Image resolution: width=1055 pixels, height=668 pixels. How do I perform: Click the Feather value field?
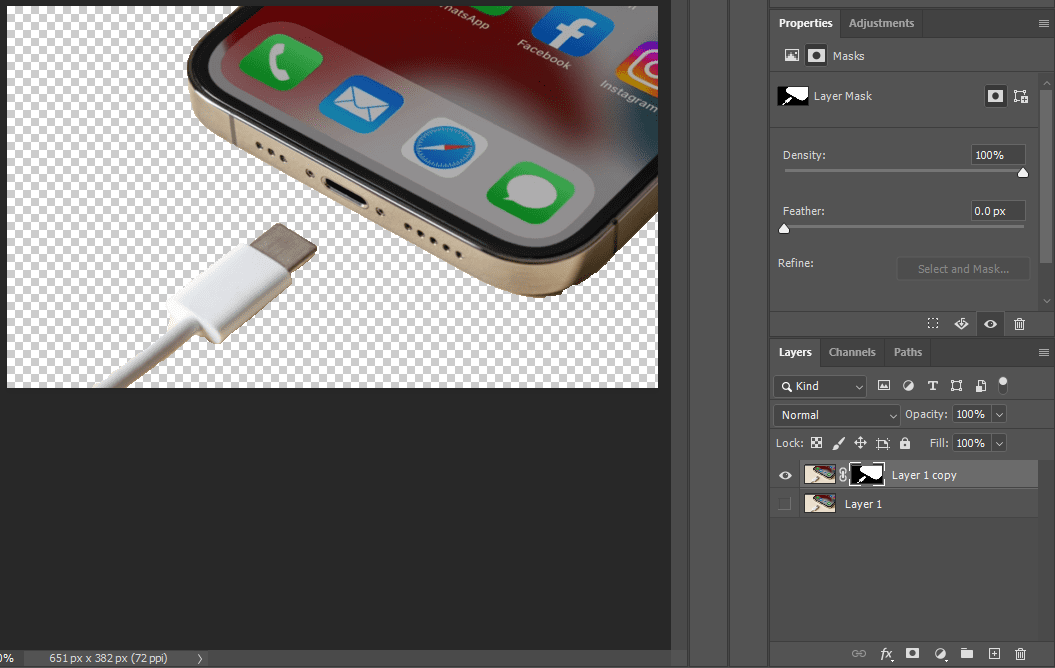[x=998, y=211]
